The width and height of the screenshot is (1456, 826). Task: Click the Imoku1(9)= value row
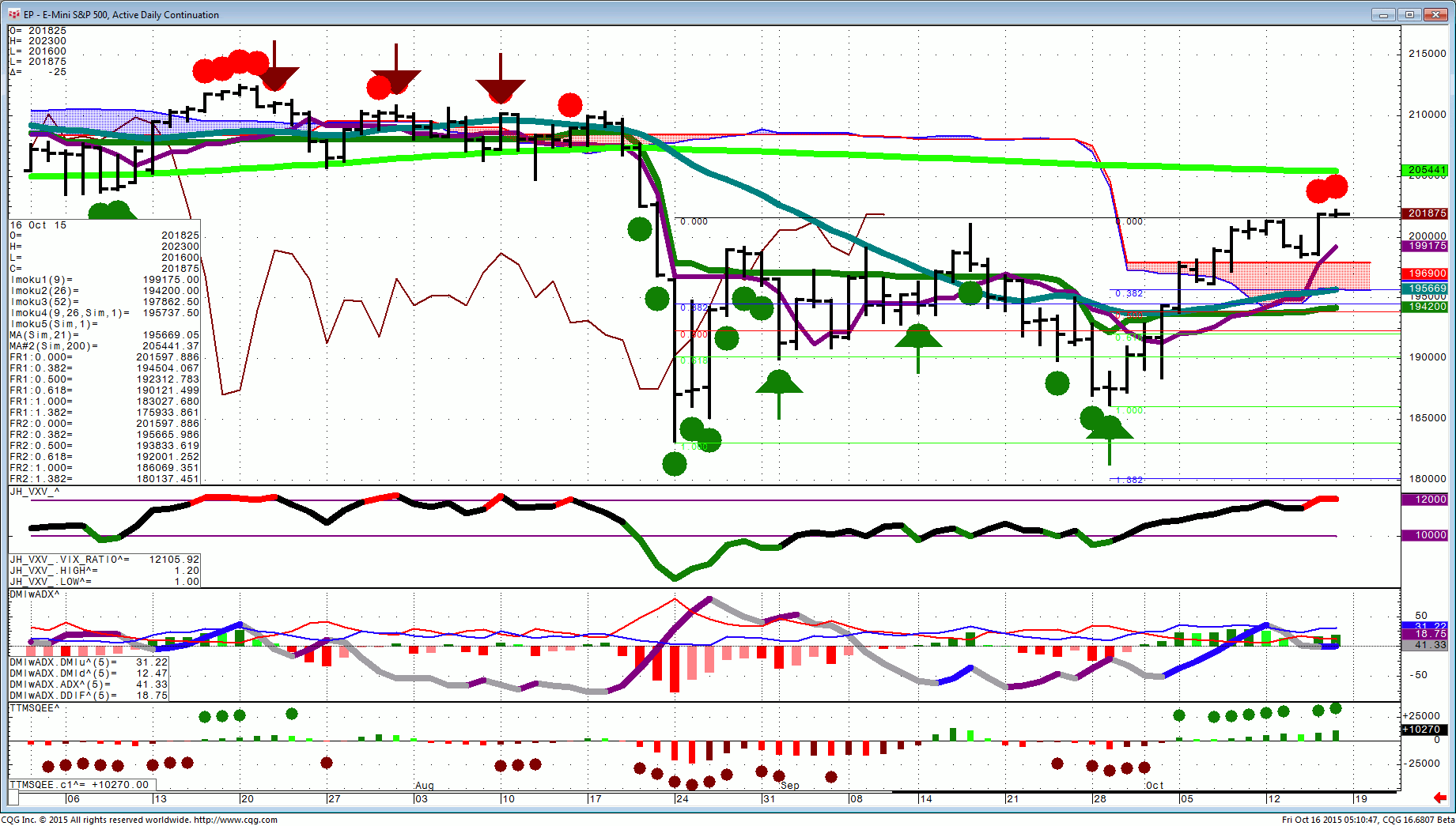click(x=104, y=280)
